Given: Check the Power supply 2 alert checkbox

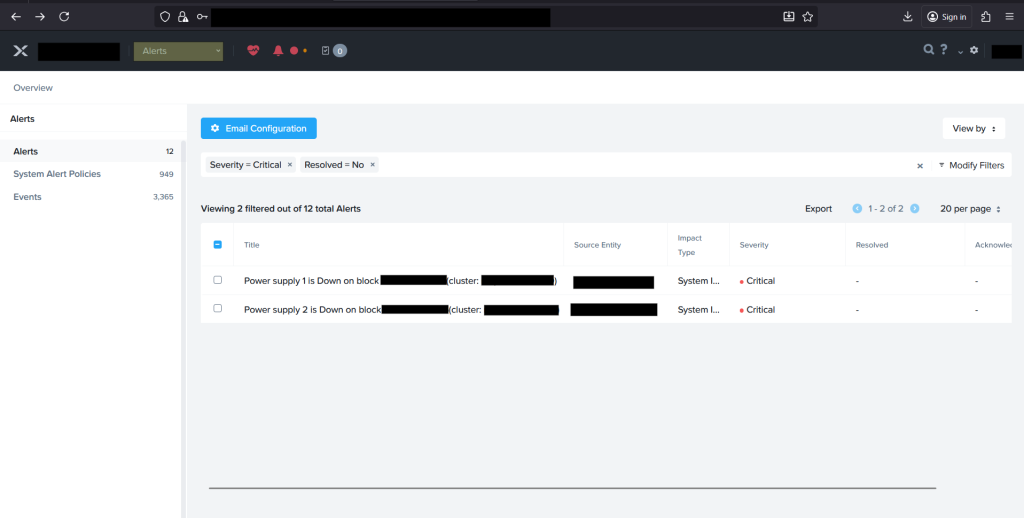Looking at the screenshot, I should (x=217, y=308).
